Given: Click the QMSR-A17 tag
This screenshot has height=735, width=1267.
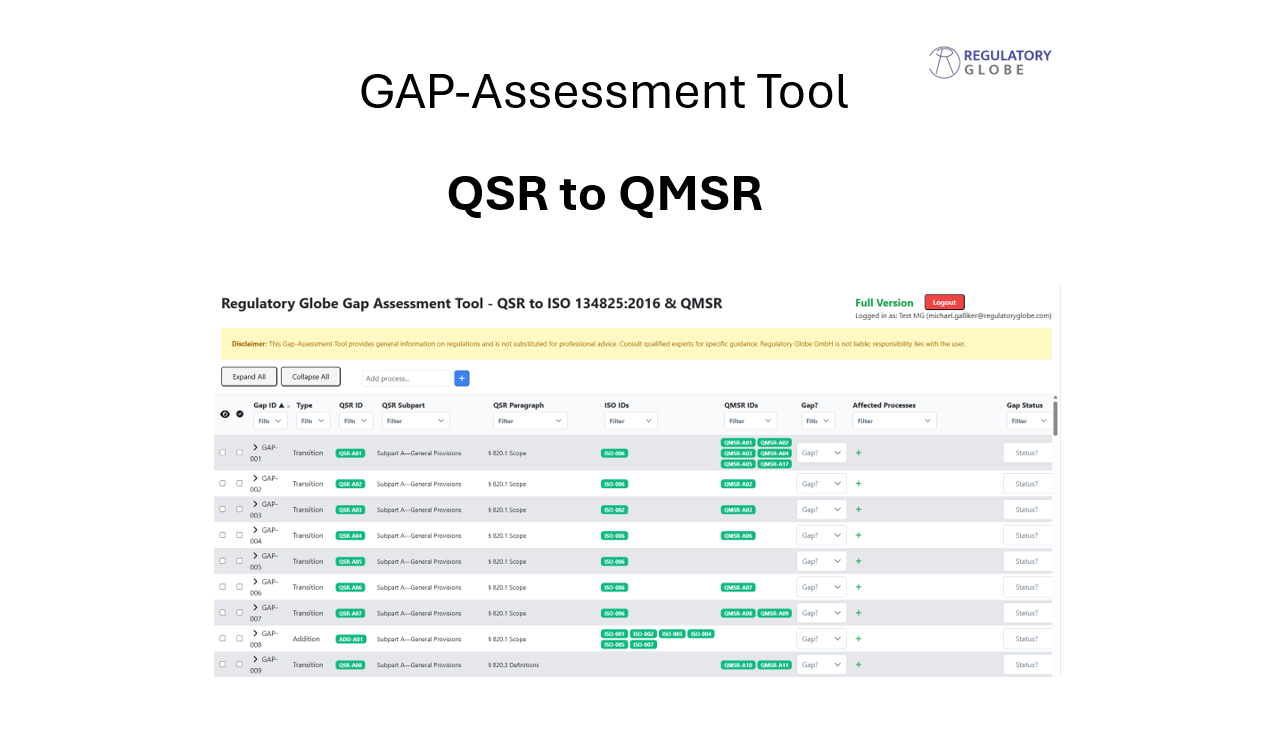Looking at the screenshot, I should click(774, 464).
